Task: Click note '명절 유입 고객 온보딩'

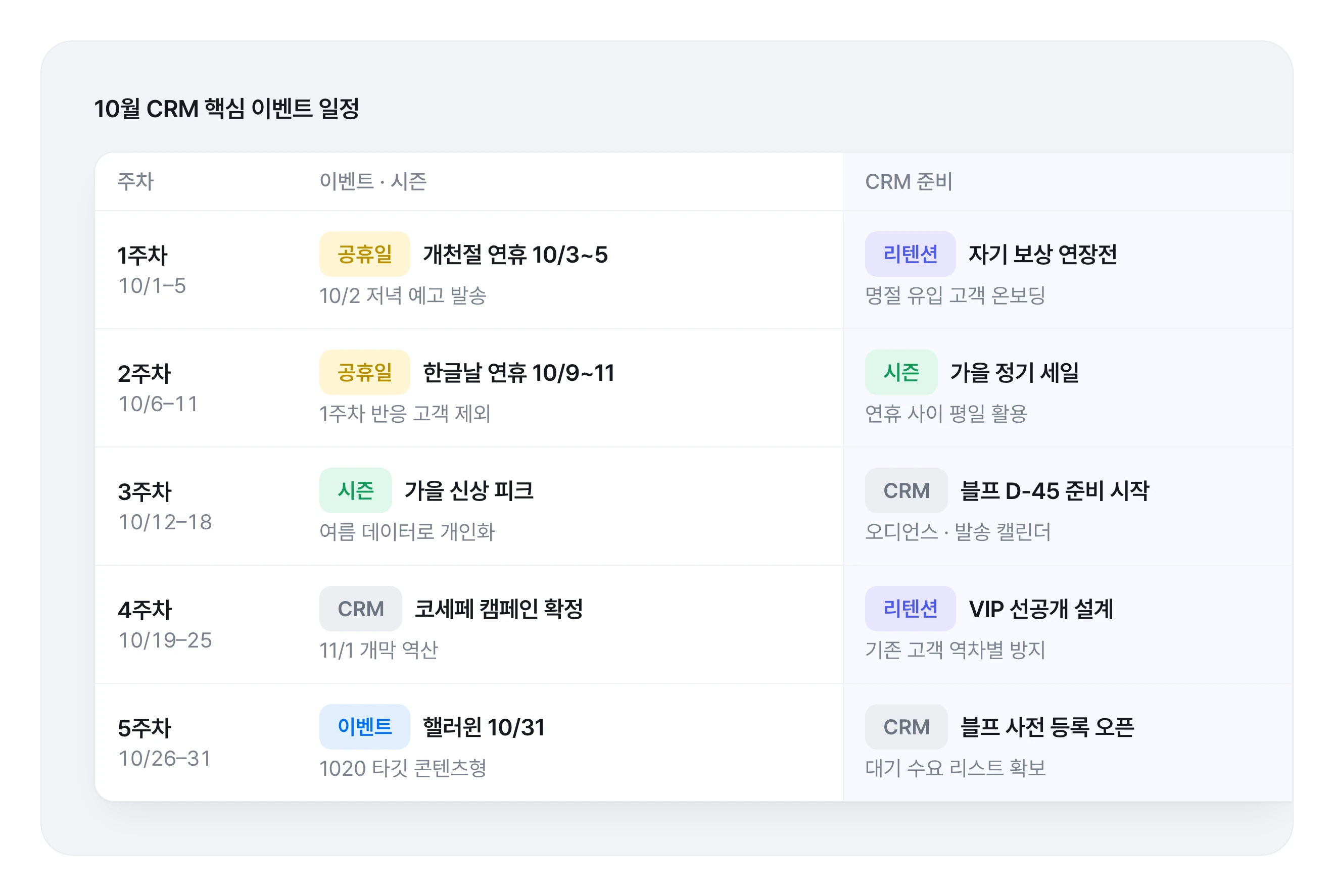Action: click(x=955, y=295)
